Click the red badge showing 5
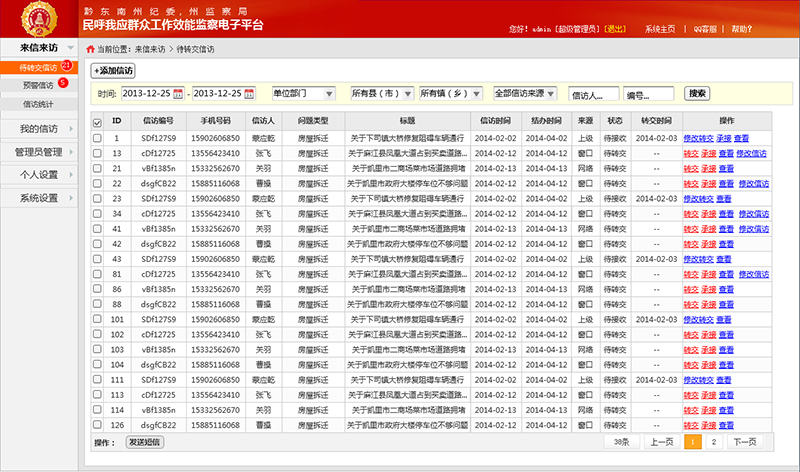800x472 pixels. pos(62,84)
